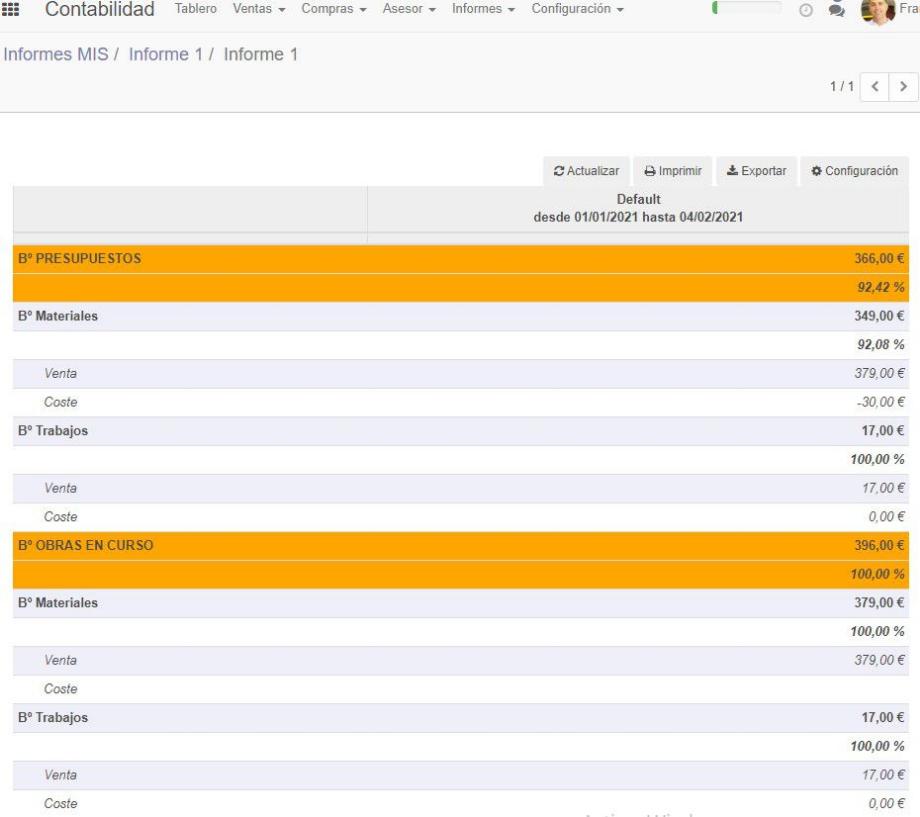Open report Configuración gear button
Image resolution: width=920 pixels, height=817 pixels.
[x=854, y=171]
